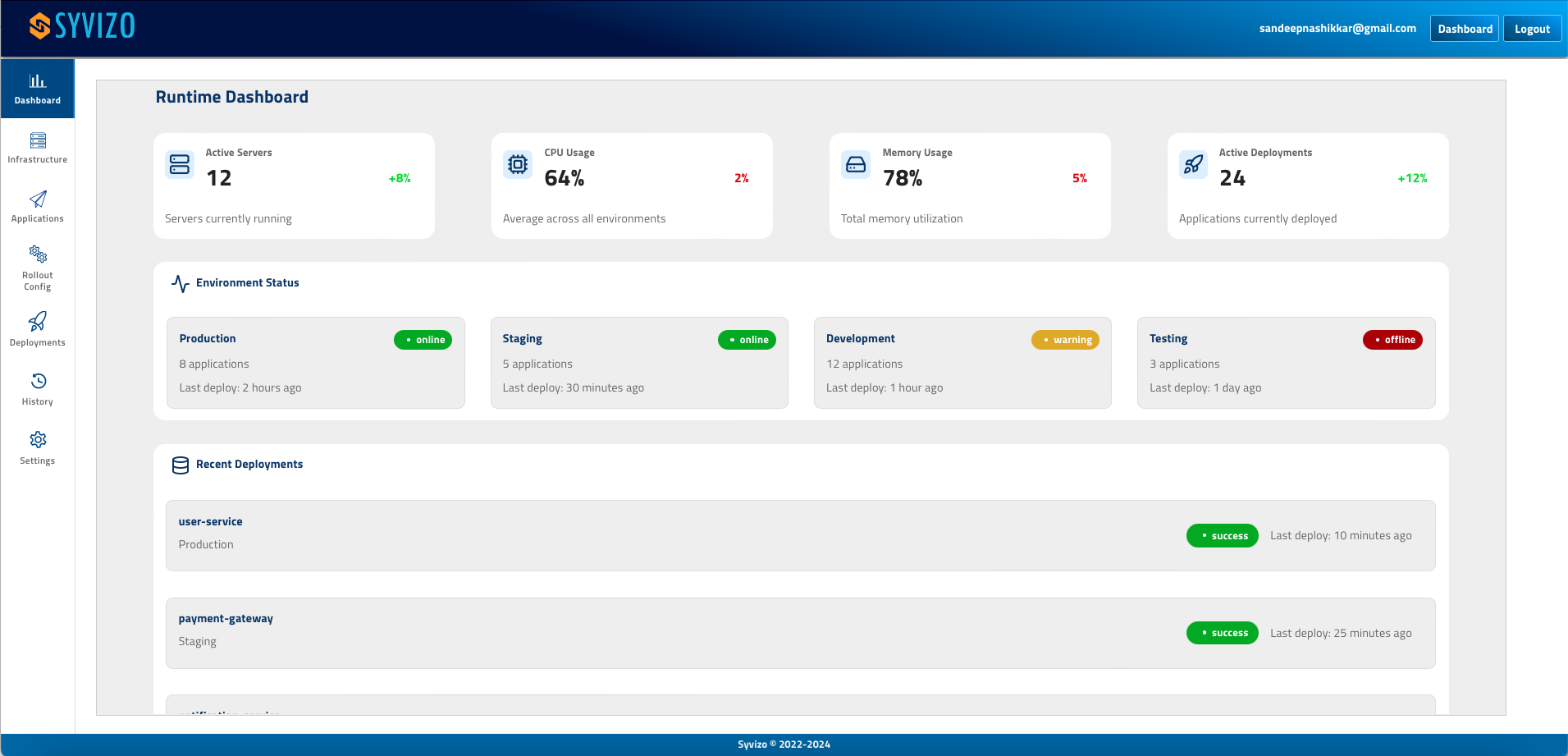Click the Testing offline badge
The image size is (1568, 756).
point(1392,340)
